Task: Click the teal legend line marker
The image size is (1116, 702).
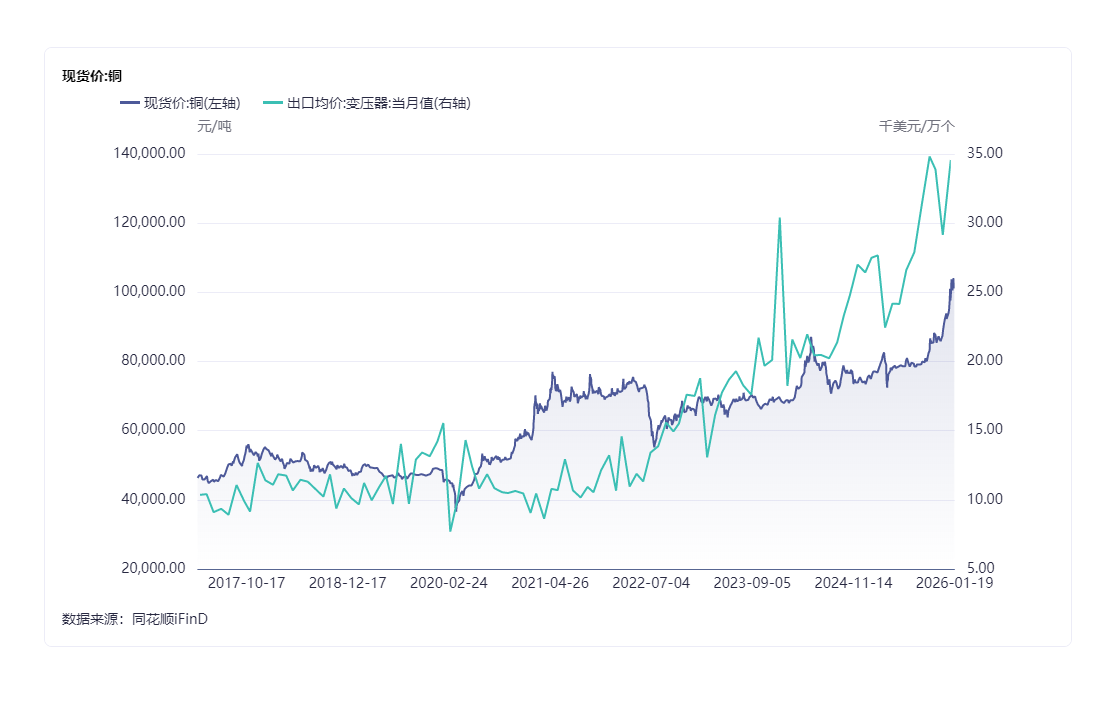Action: tap(272, 102)
